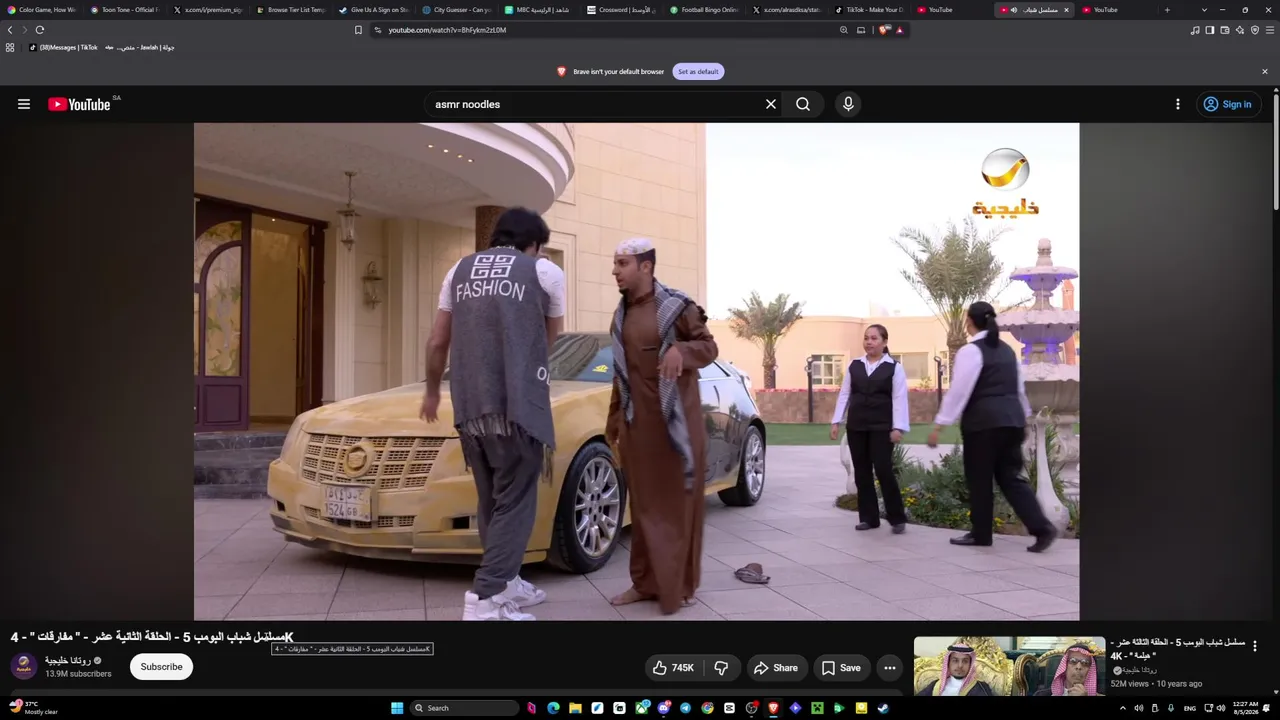
Task: Open the zoom magnifier in address bar
Action: (x=844, y=30)
